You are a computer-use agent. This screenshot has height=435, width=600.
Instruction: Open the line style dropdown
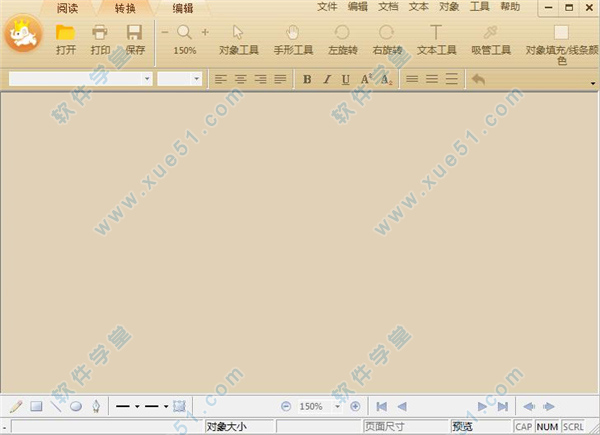pos(166,406)
